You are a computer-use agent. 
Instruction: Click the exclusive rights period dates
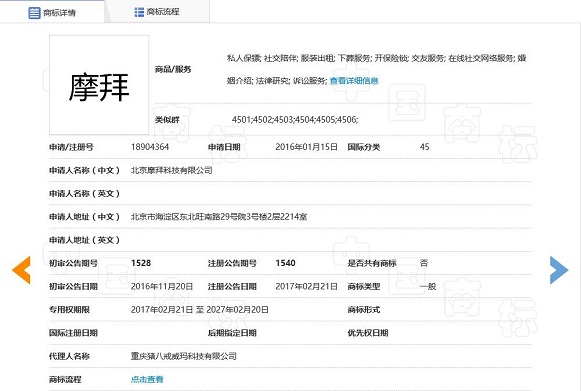[x=200, y=310]
